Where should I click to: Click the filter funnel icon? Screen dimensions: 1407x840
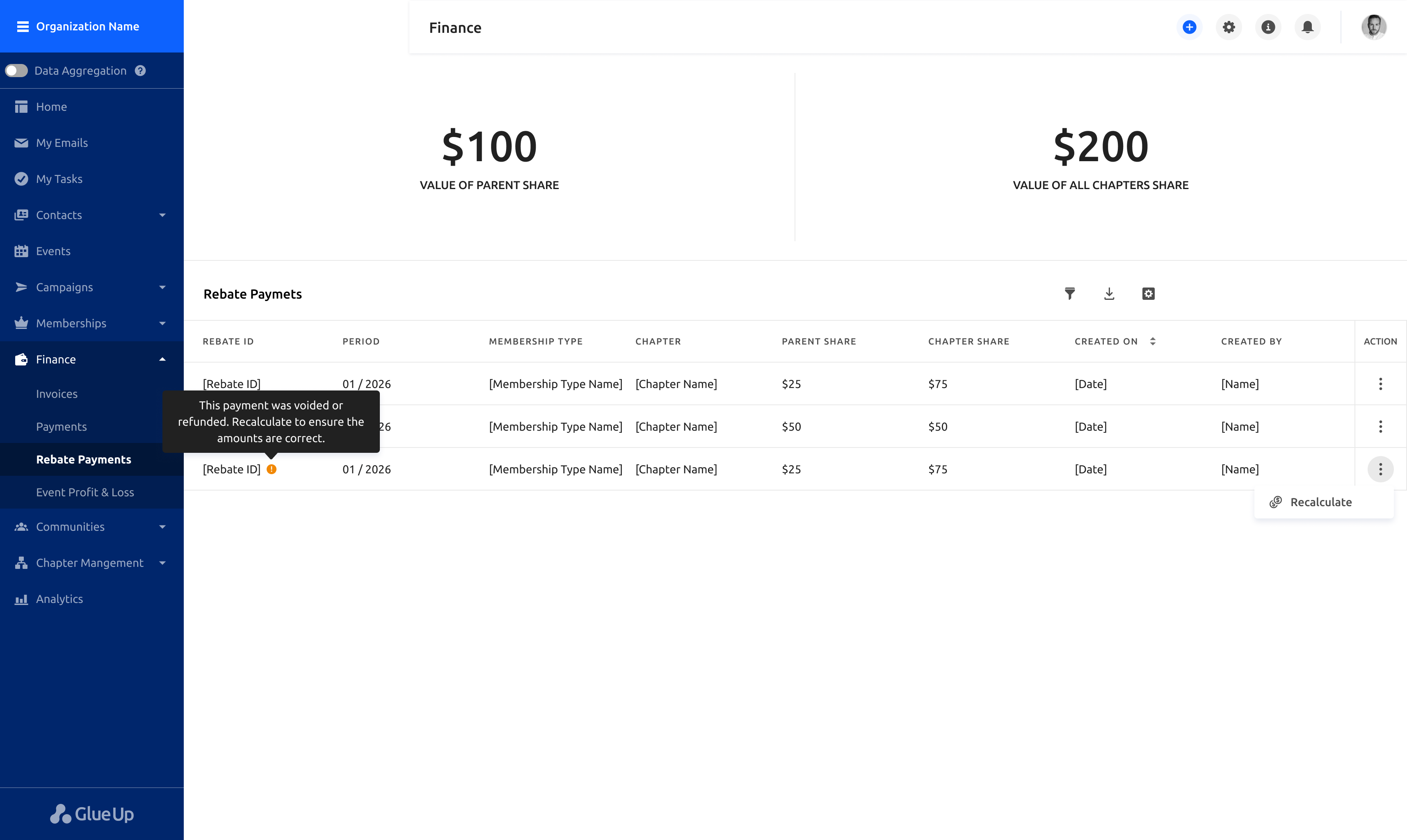(1070, 294)
